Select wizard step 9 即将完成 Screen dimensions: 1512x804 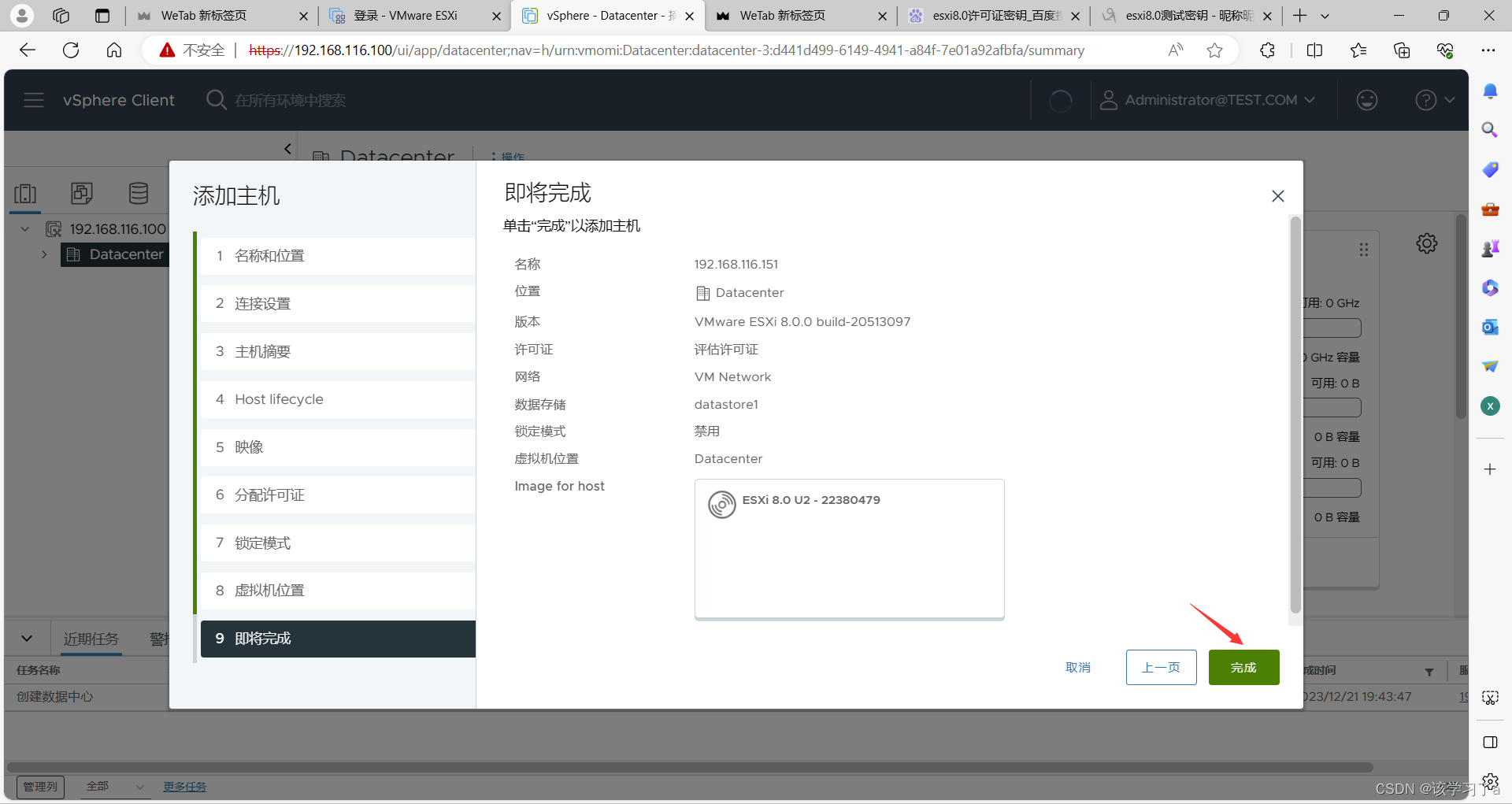pos(338,639)
